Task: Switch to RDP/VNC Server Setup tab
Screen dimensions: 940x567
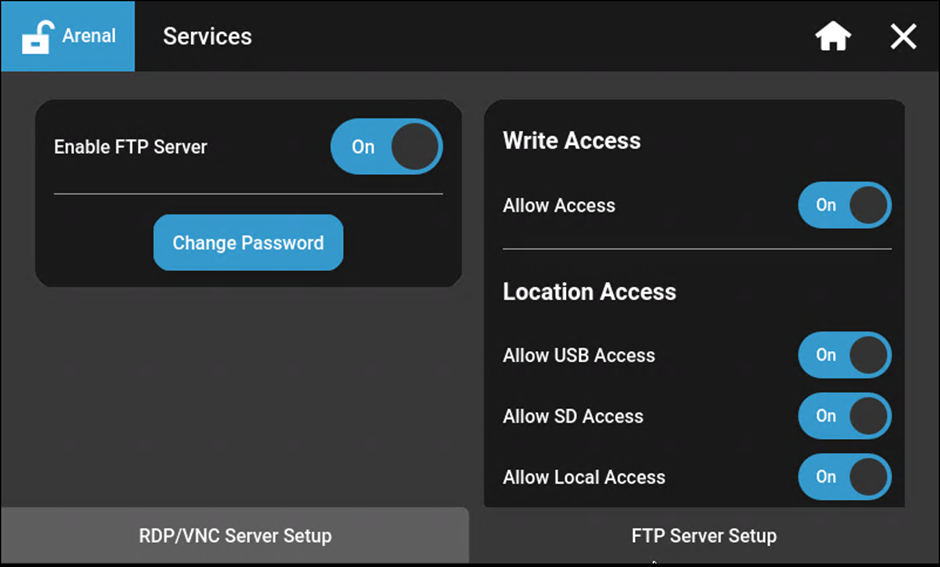Action: [234, 536]
